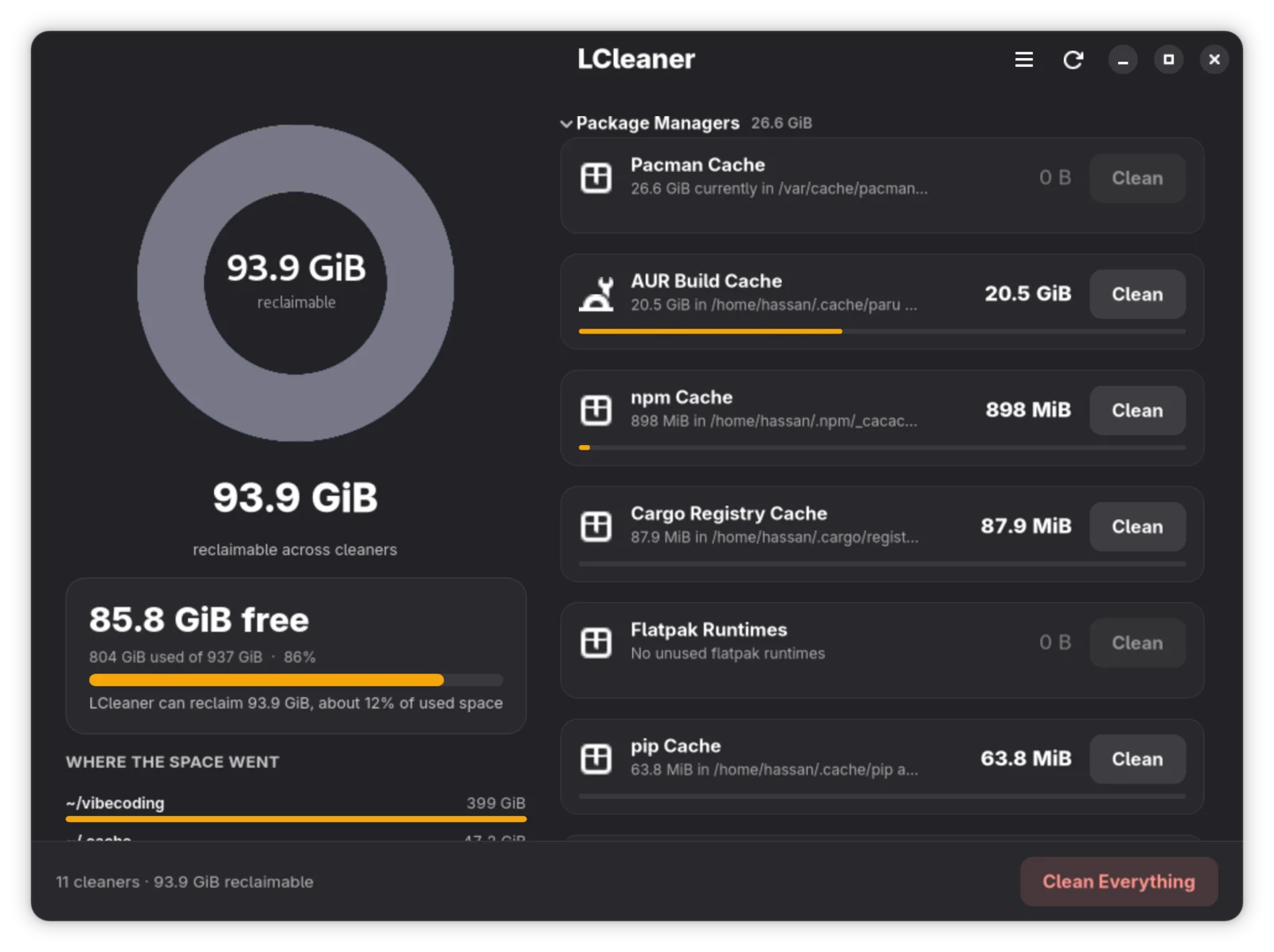1274x952 pixels.
Task: Click the 399 GiB folder size
Action: 496,803
